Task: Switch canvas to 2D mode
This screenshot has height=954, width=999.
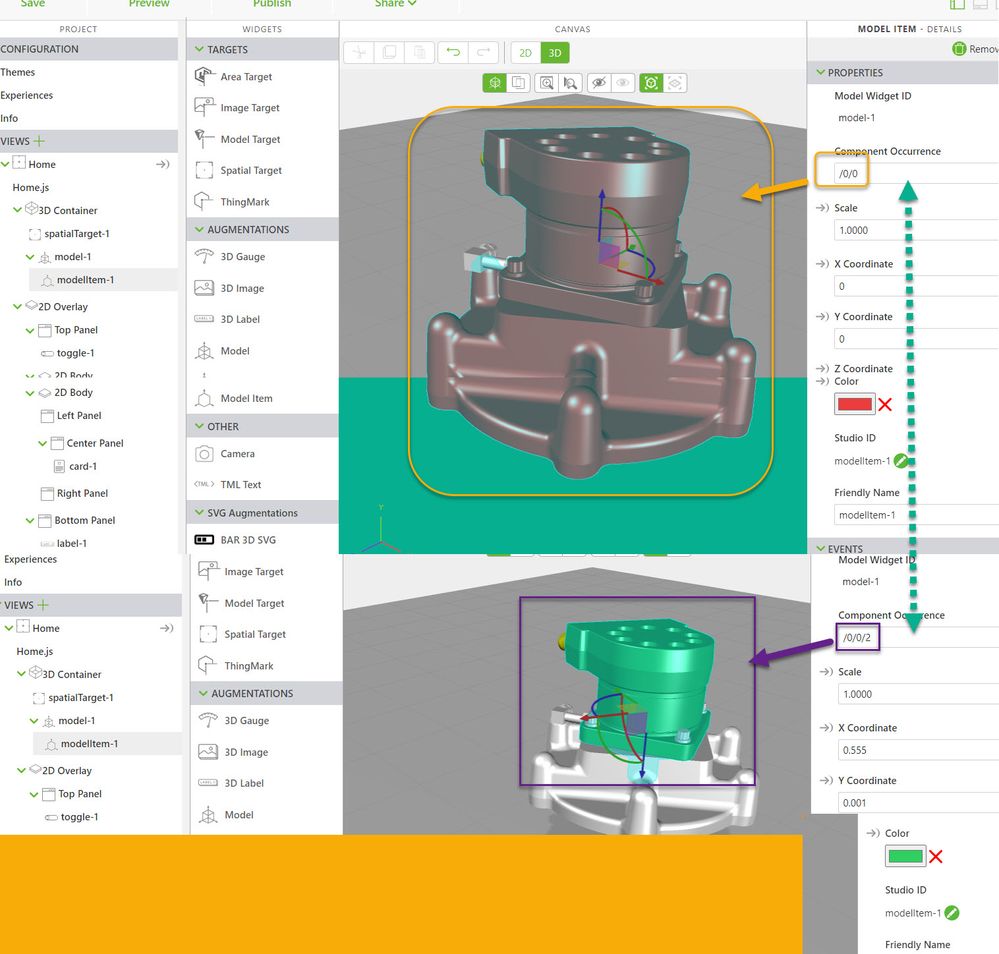Action: (x=525, y=53)
